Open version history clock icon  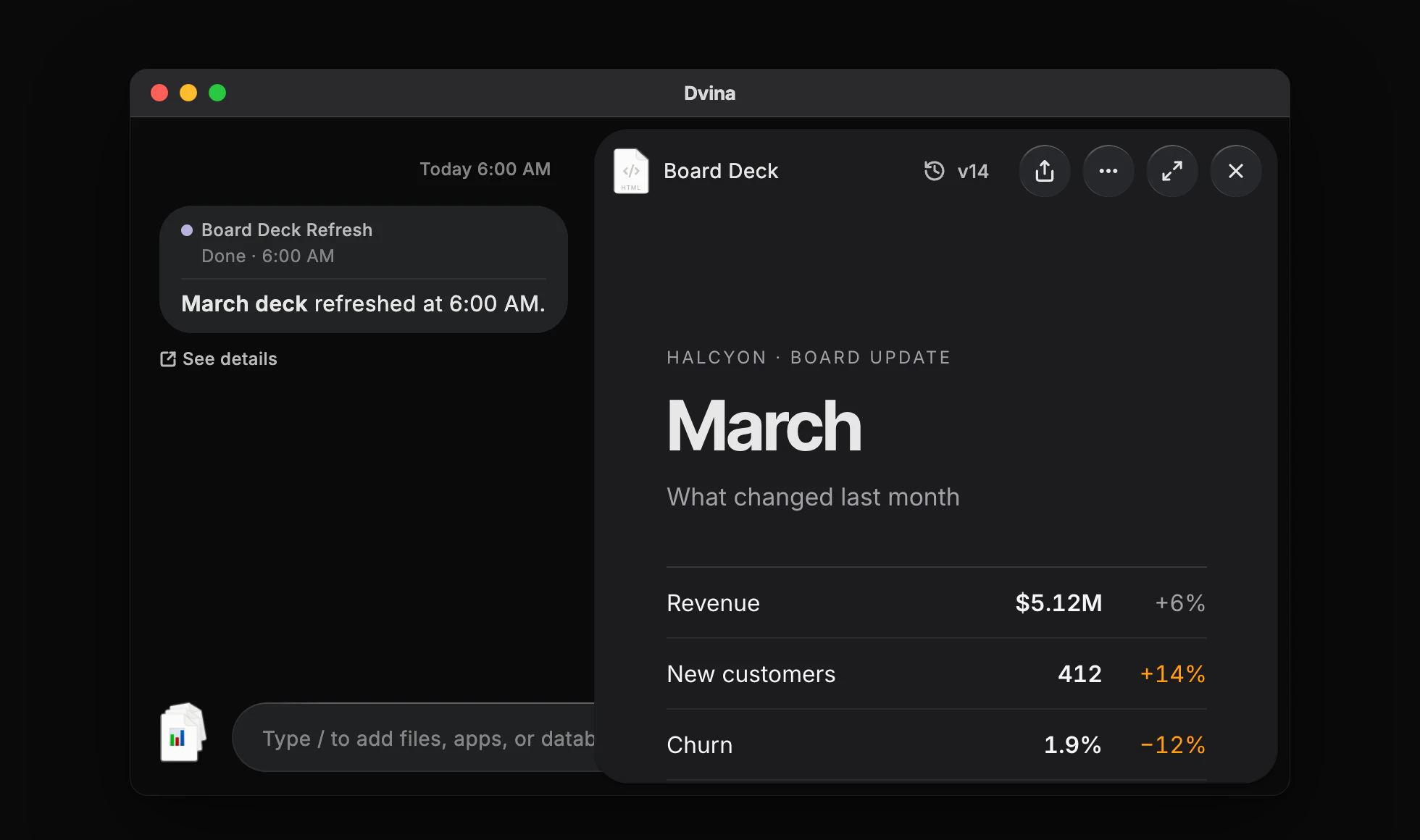click(x=934, y=171)
